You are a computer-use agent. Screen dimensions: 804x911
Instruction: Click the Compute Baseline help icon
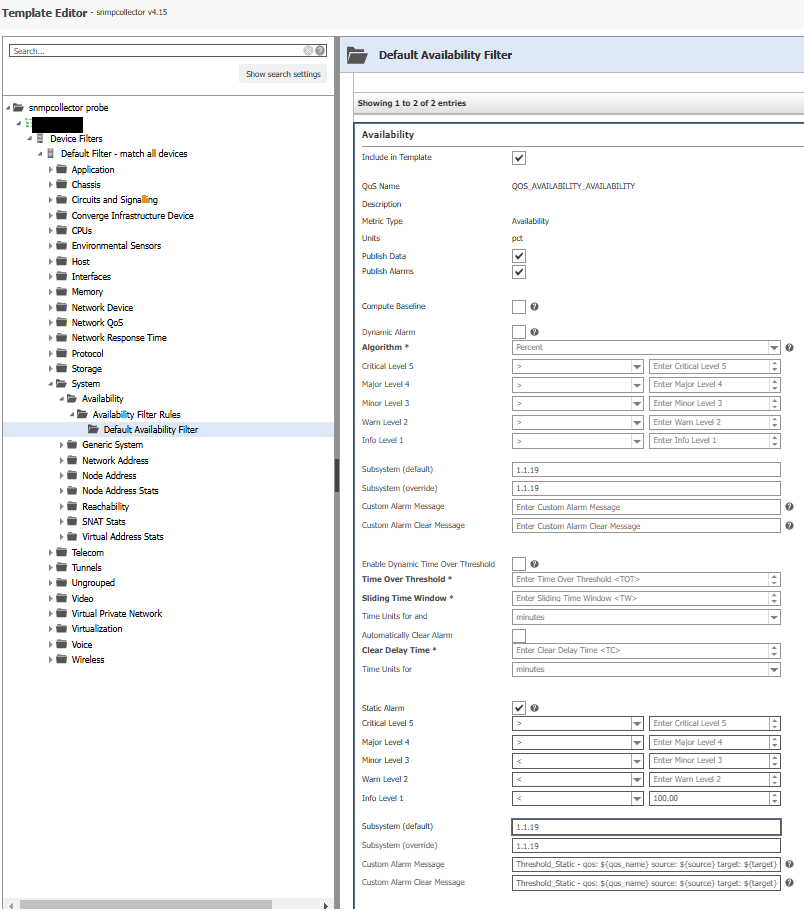534,307
